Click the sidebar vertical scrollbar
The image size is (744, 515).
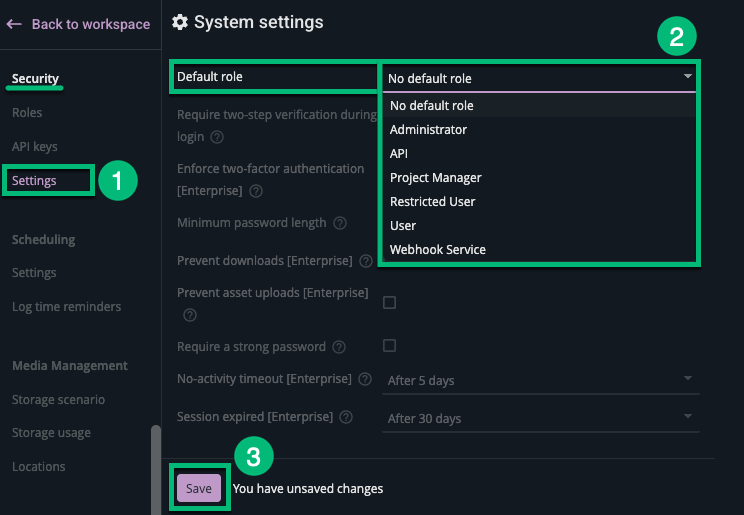pyautogui.click(x=156, y=470)
